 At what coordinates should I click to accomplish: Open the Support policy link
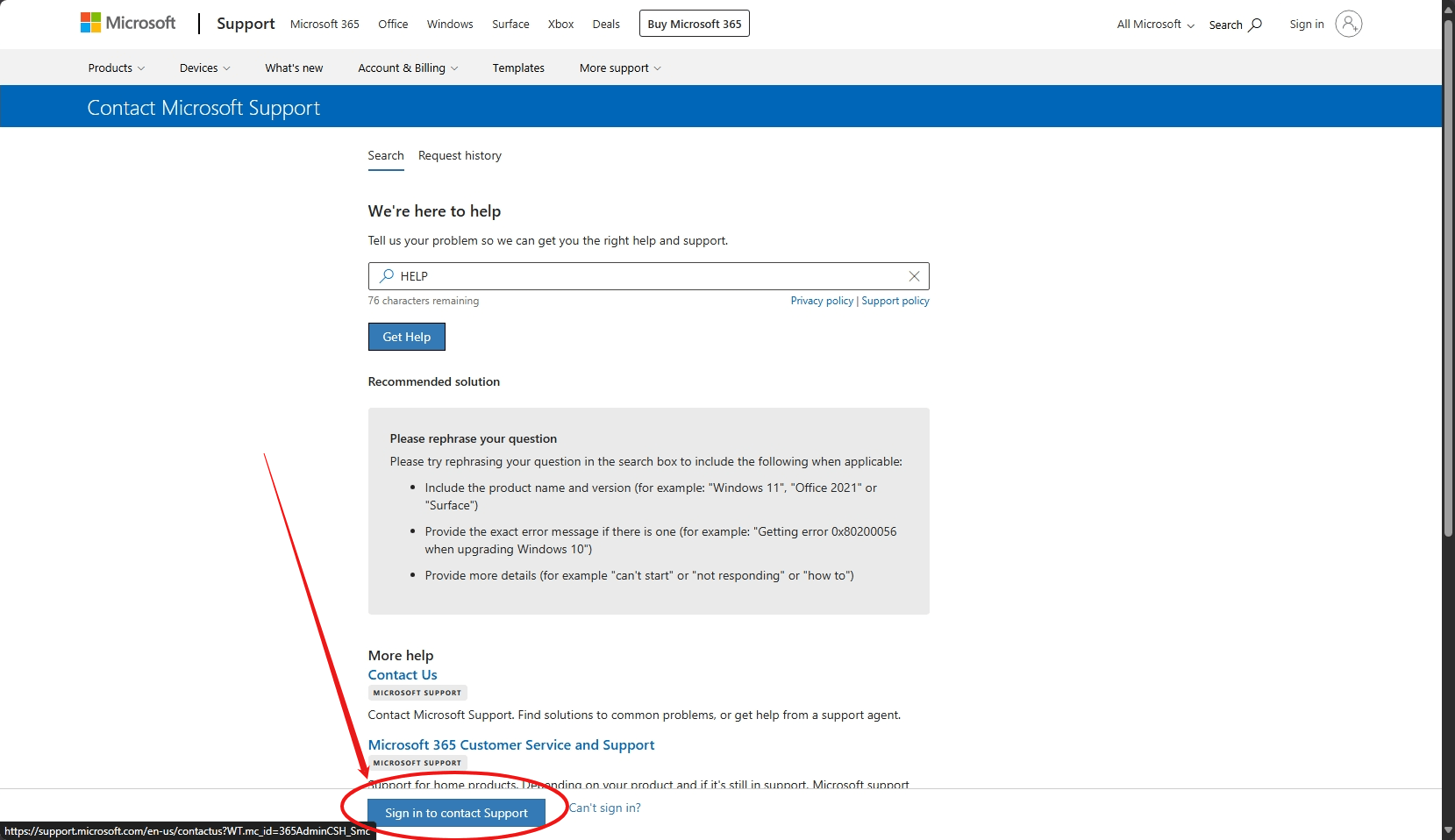895,301
